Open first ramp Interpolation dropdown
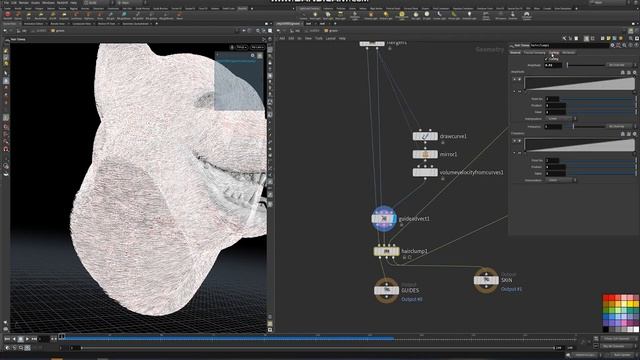 tap(560, 119)
